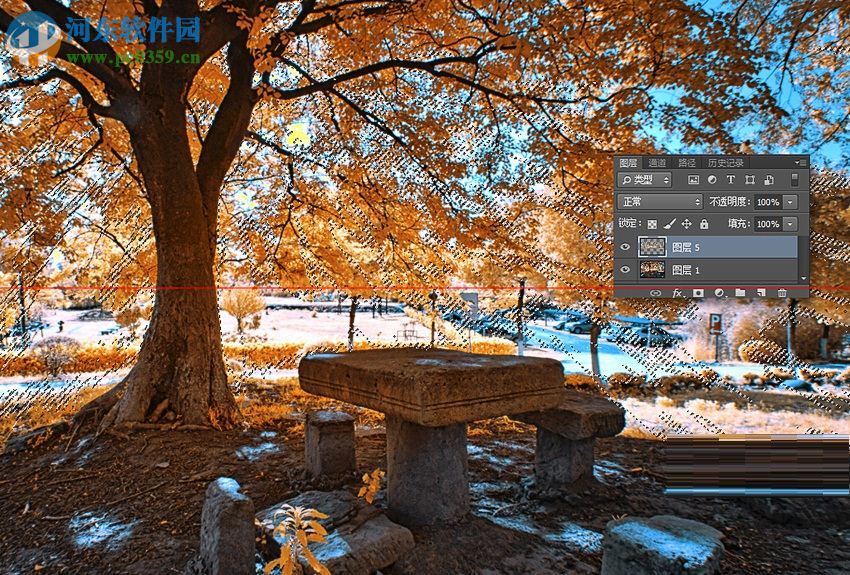Hide 图层 5 using its eye icon

tap(625, 247)
